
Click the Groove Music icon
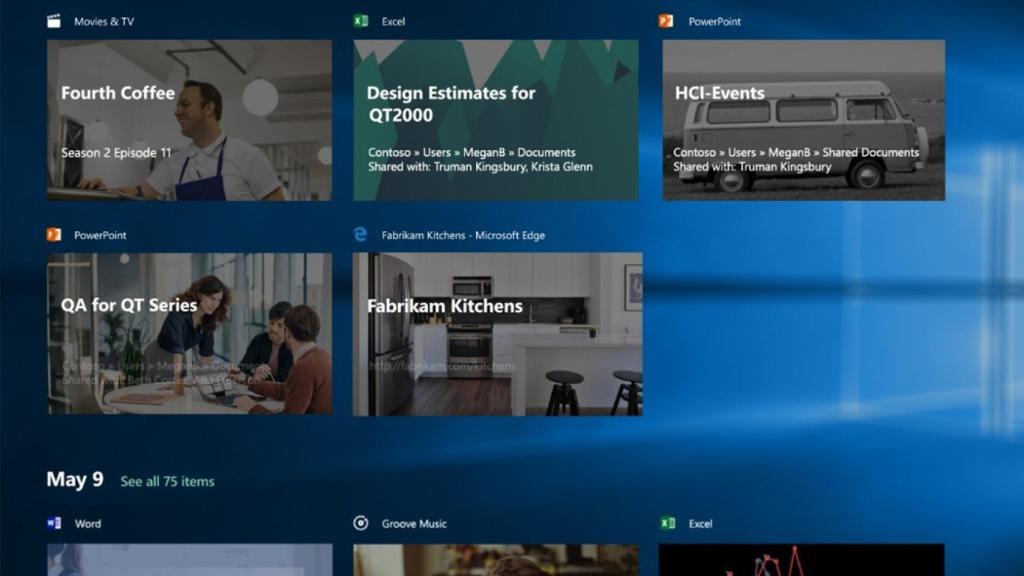pyautogui.click(x=361, y=523)
